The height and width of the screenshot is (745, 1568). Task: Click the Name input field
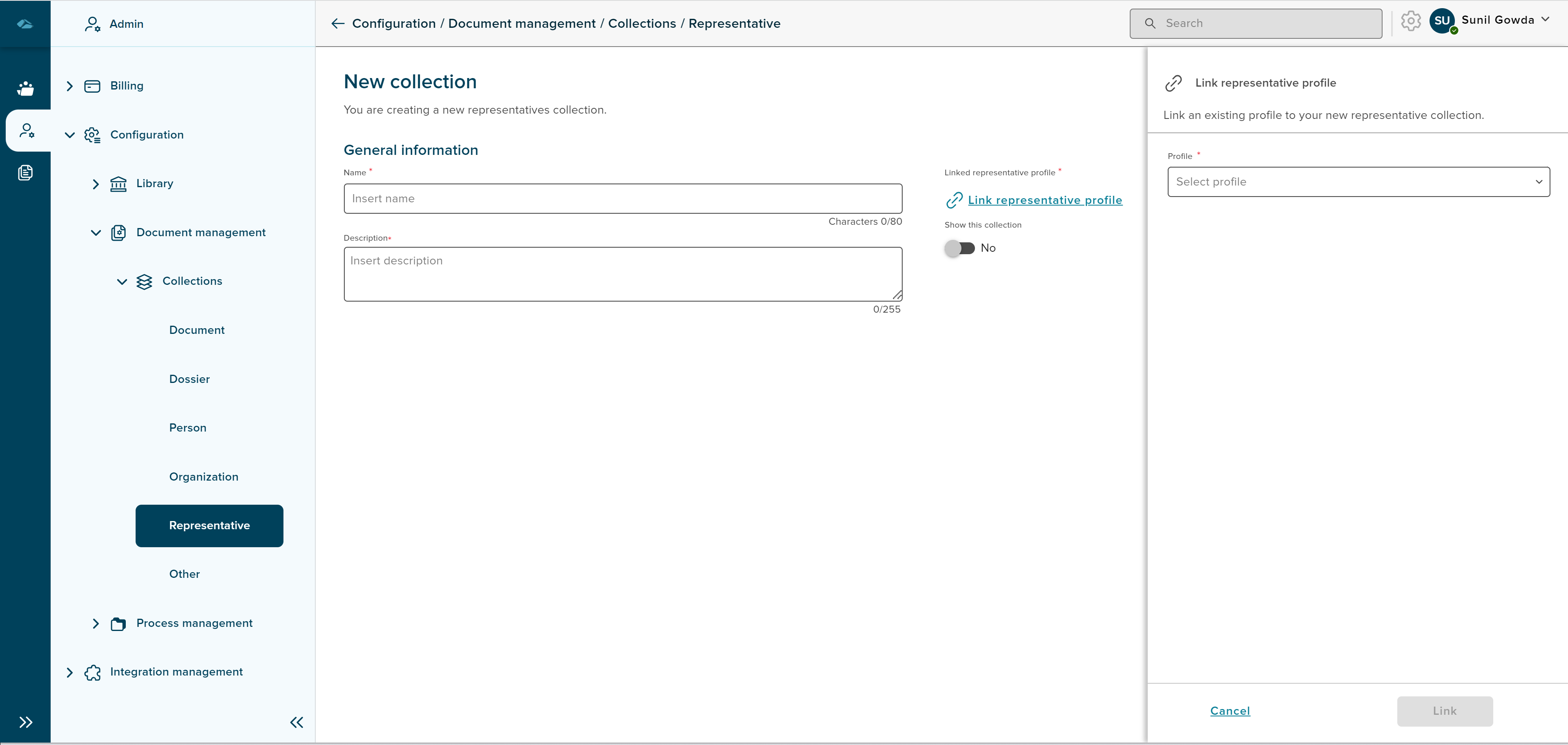click(622, 198)
